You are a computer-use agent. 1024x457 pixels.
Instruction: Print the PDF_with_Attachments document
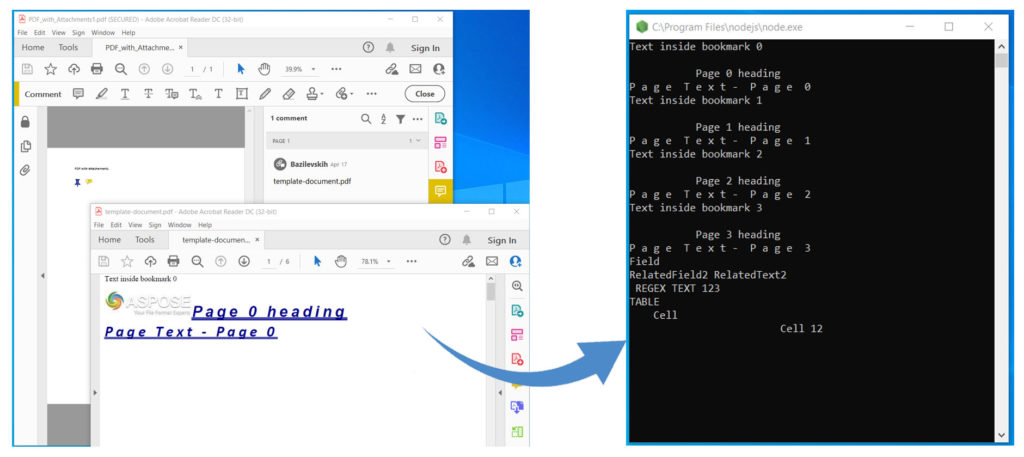[97, 69]
